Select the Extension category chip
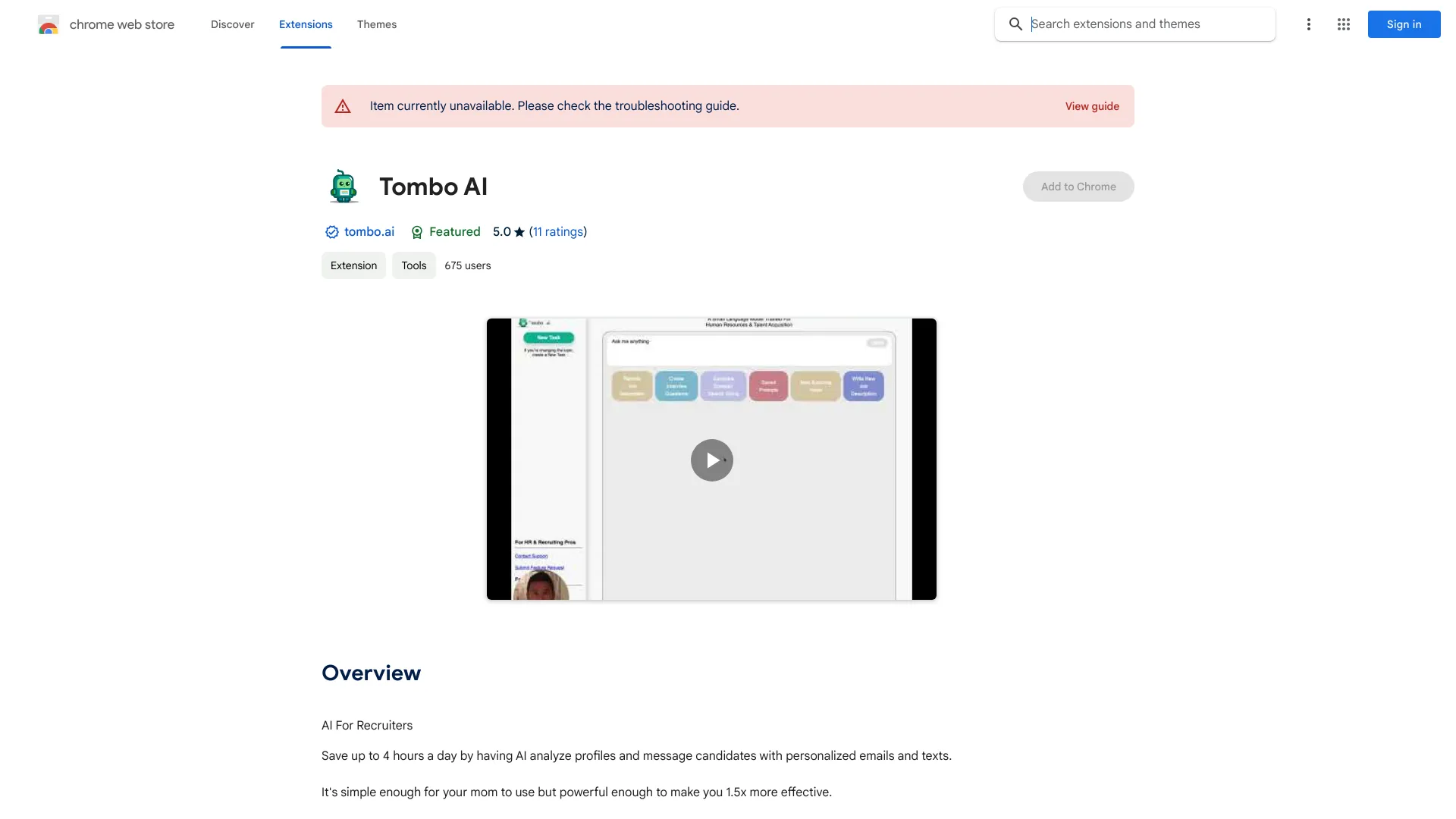The height and width of the screenshot is (819, 1456). [x=353, y=265]
